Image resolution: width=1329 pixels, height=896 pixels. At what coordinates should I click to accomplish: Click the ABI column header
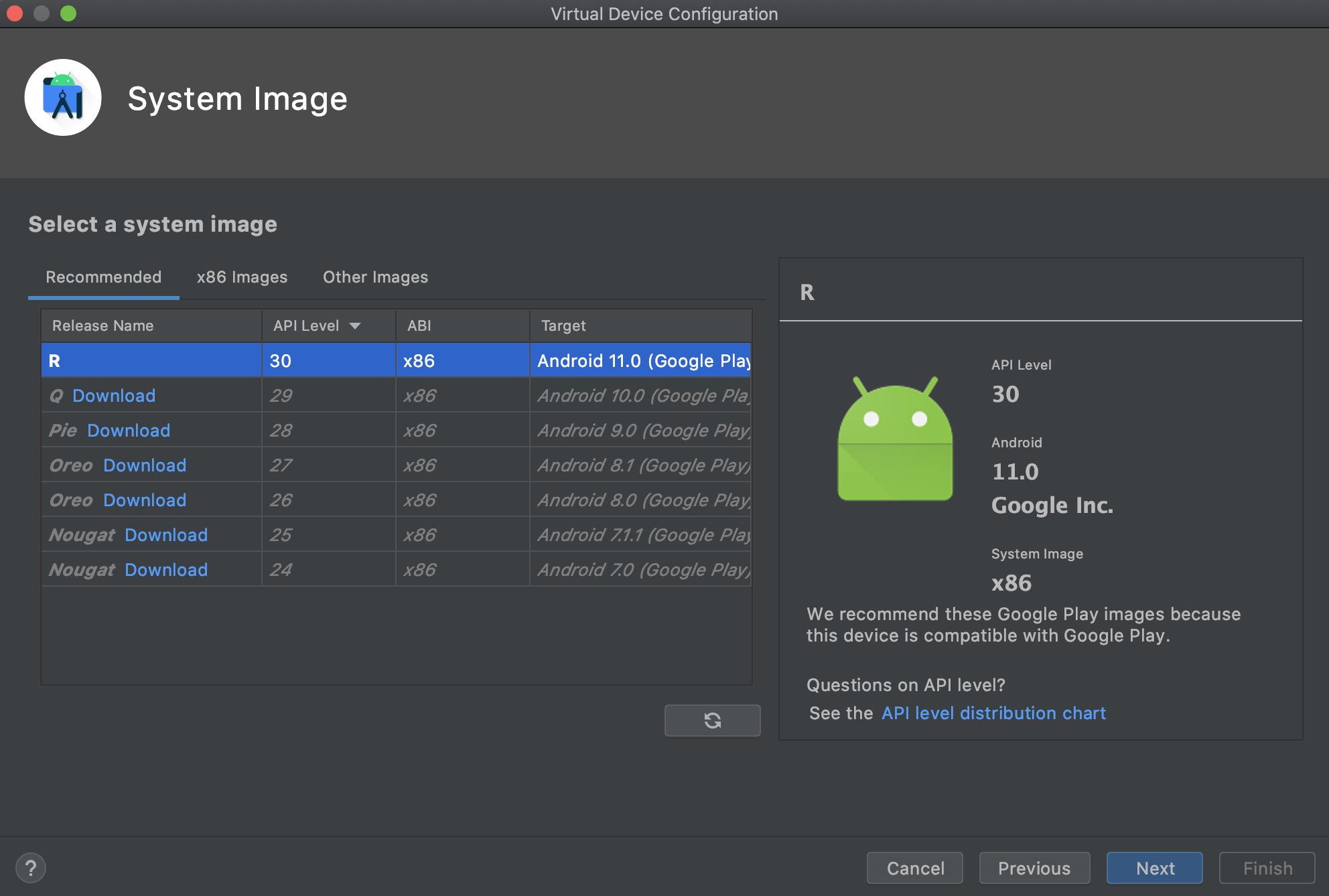419,326
